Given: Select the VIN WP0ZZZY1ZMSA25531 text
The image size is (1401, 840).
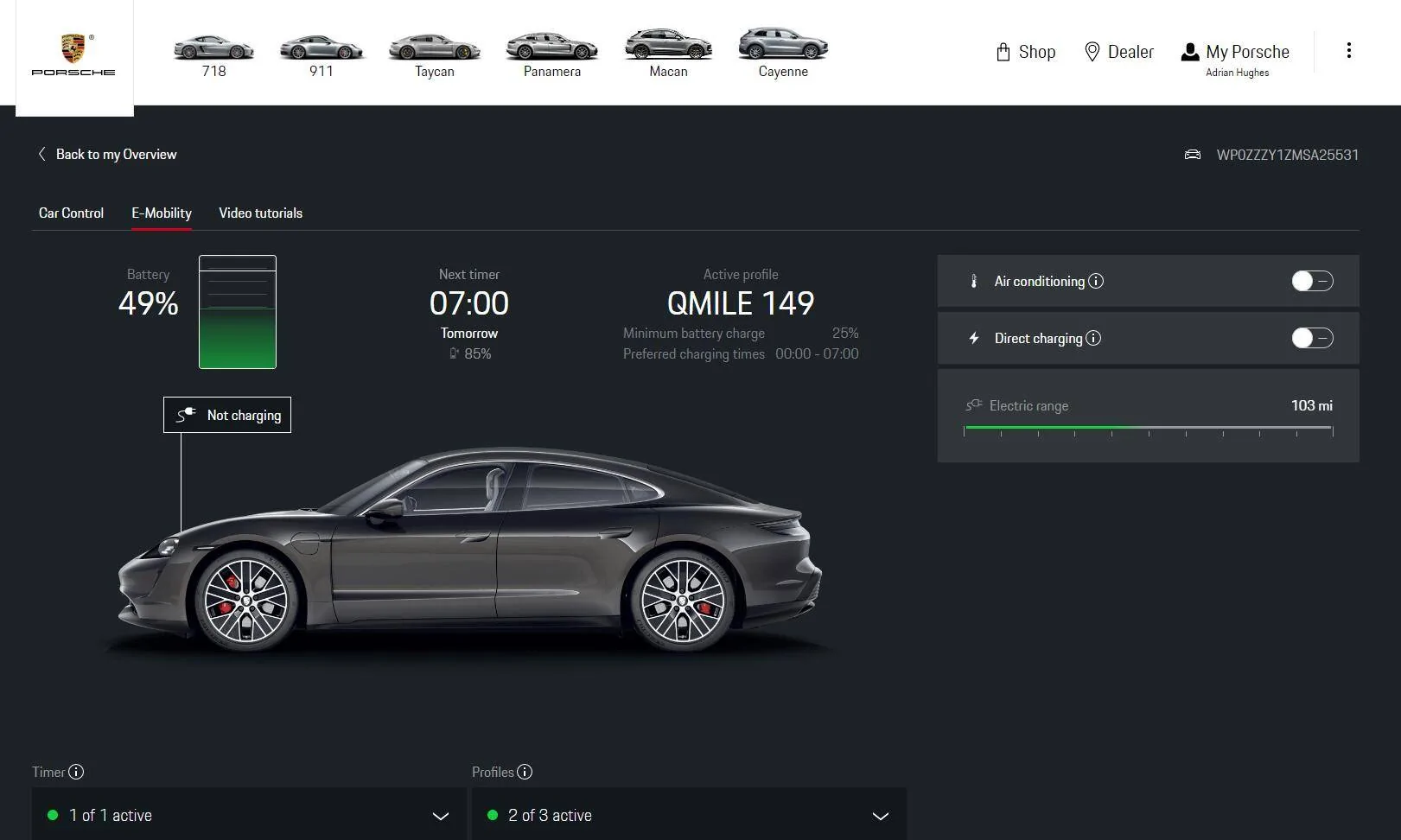Looking at the screenshot, I should (1287, 155).
